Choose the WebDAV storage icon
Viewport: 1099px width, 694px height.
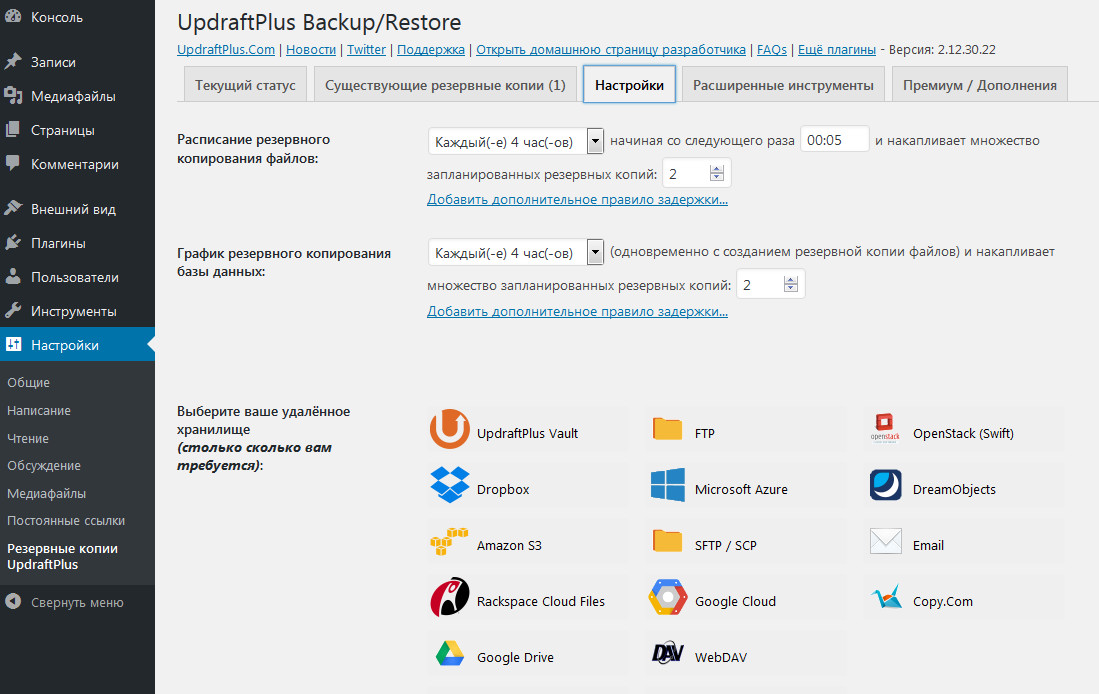pyautogui.click(x=668, y=655)
